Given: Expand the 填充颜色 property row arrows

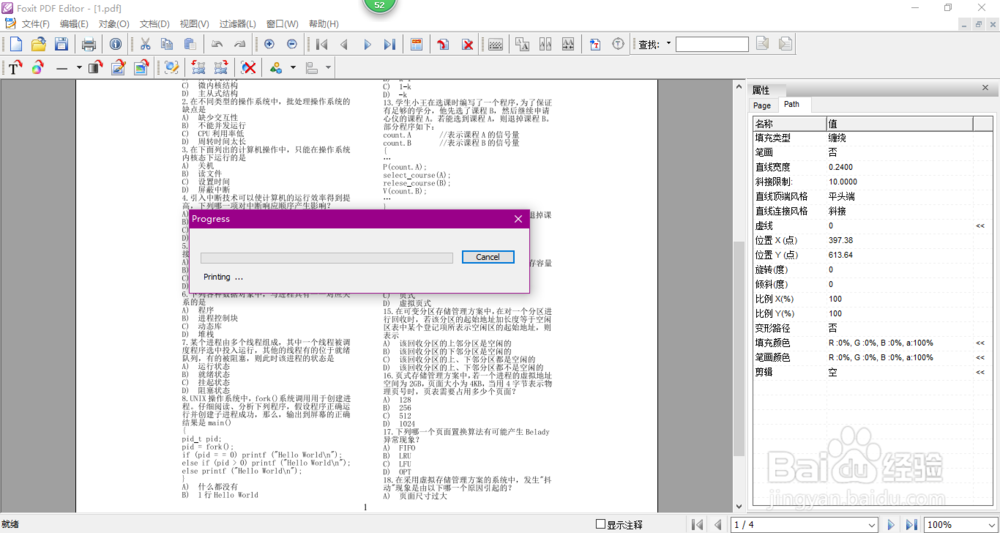Looking at the screenshot, I should click(982, 343).
